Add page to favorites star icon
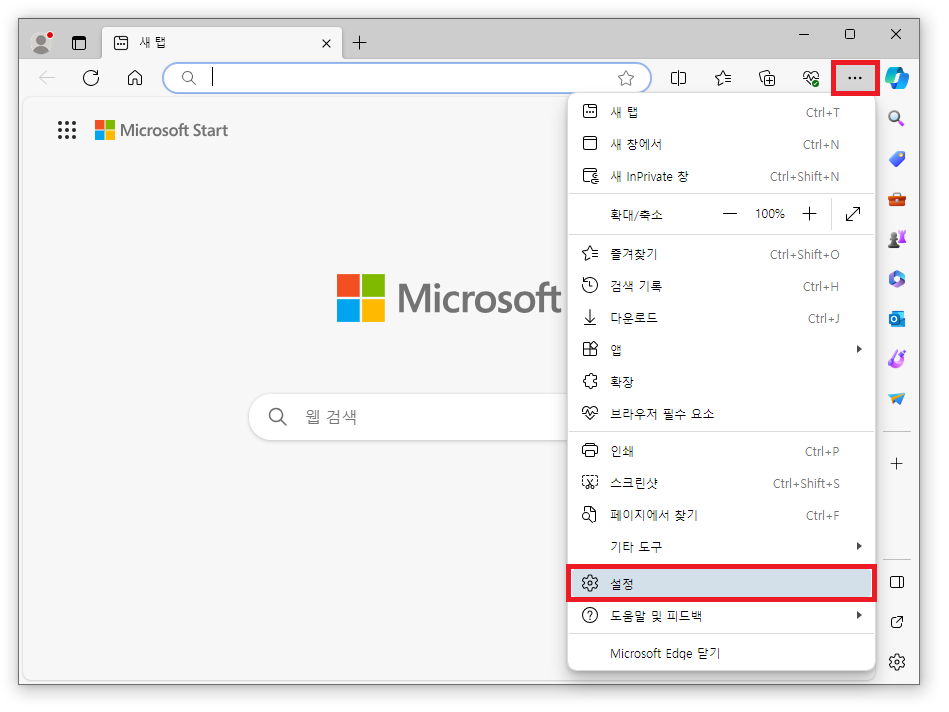The width and height of the screenshot is (949, 712). (626, 78)
